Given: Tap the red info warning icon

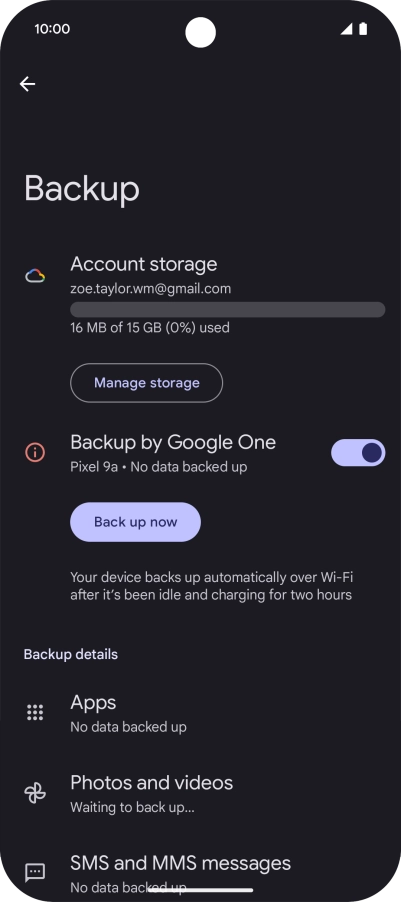Looking at the screenshot, I should coord(35,452).
